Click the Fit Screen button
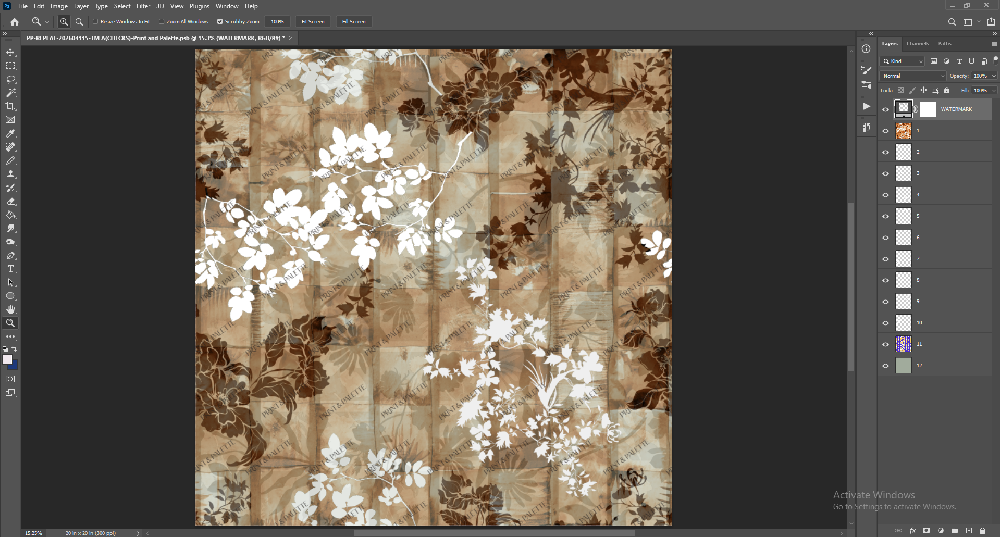Viewport: 1000px width, 537px height. [312, 22]
